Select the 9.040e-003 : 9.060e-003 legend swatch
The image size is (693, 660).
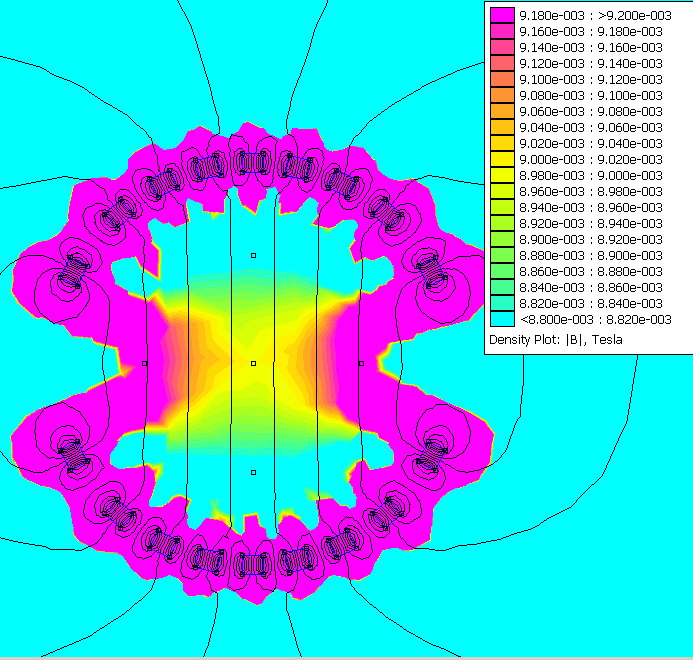point(501,127)
